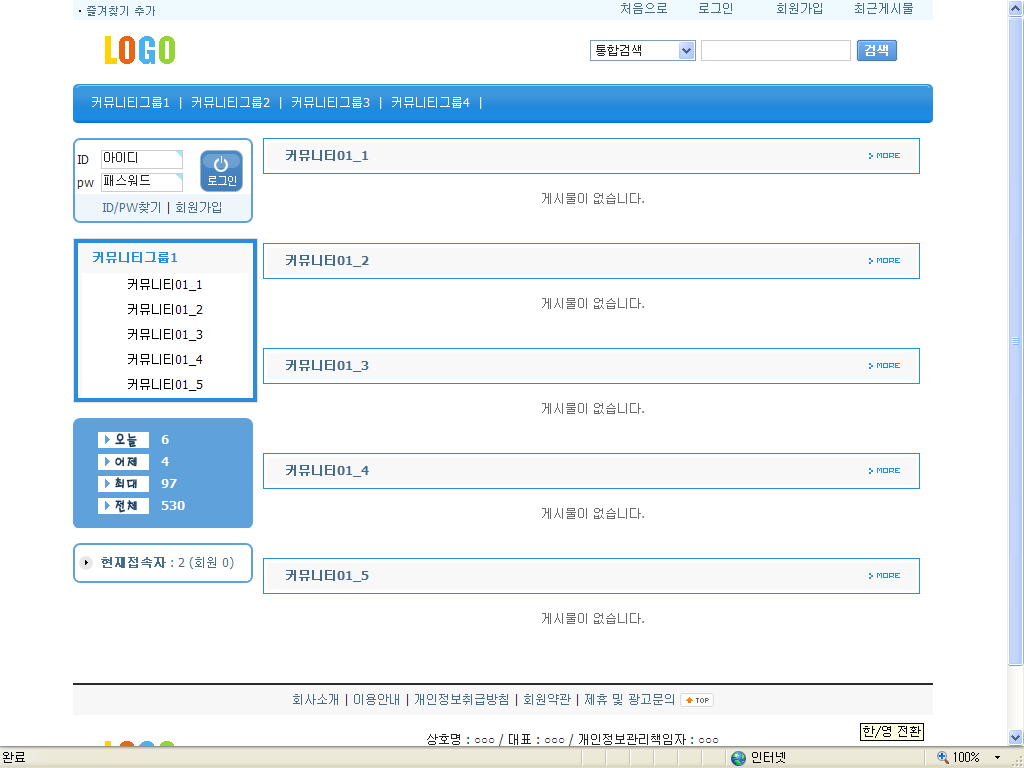Viewport: 1024px width, 768px height.
Task: Click MORE icon for 커뮤니티01_4 section
Action: [x=884, y=471]
